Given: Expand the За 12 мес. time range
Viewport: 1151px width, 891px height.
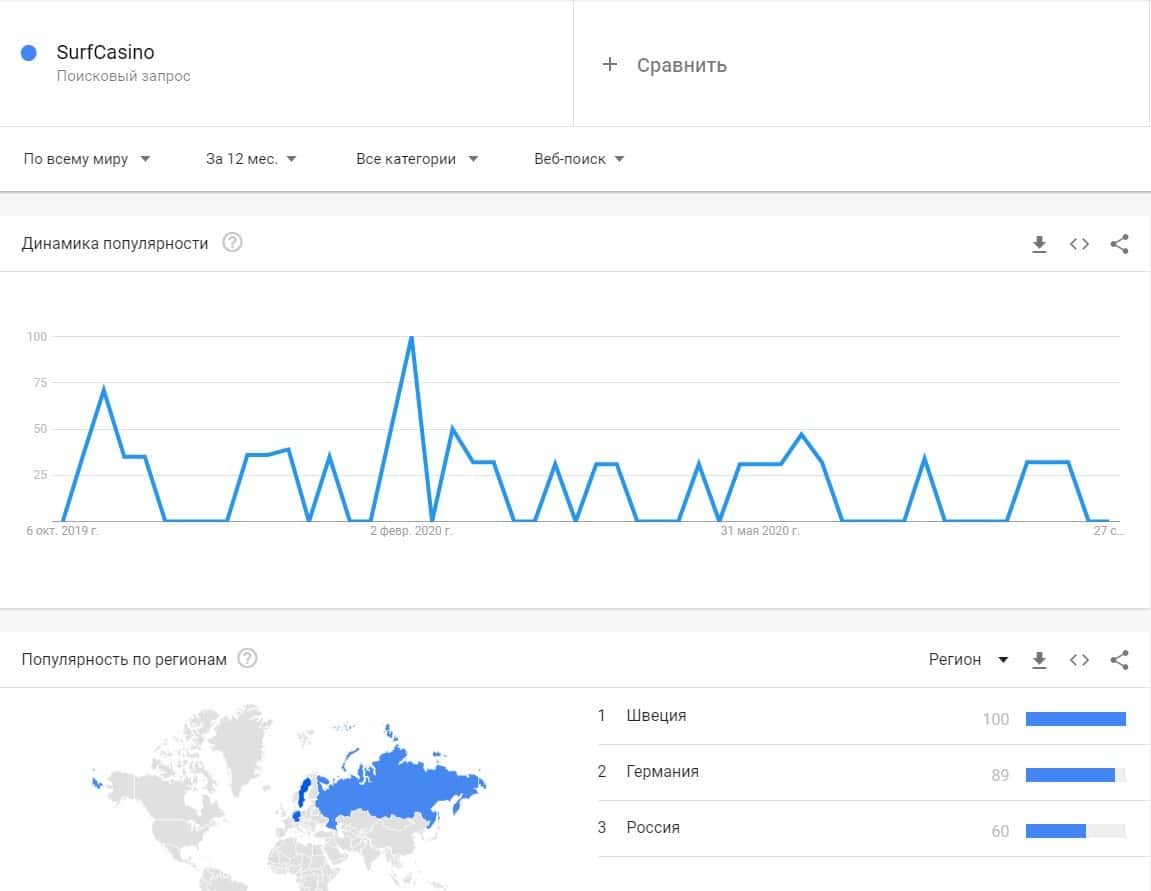Looking at the screenshot, I should 251,159.
